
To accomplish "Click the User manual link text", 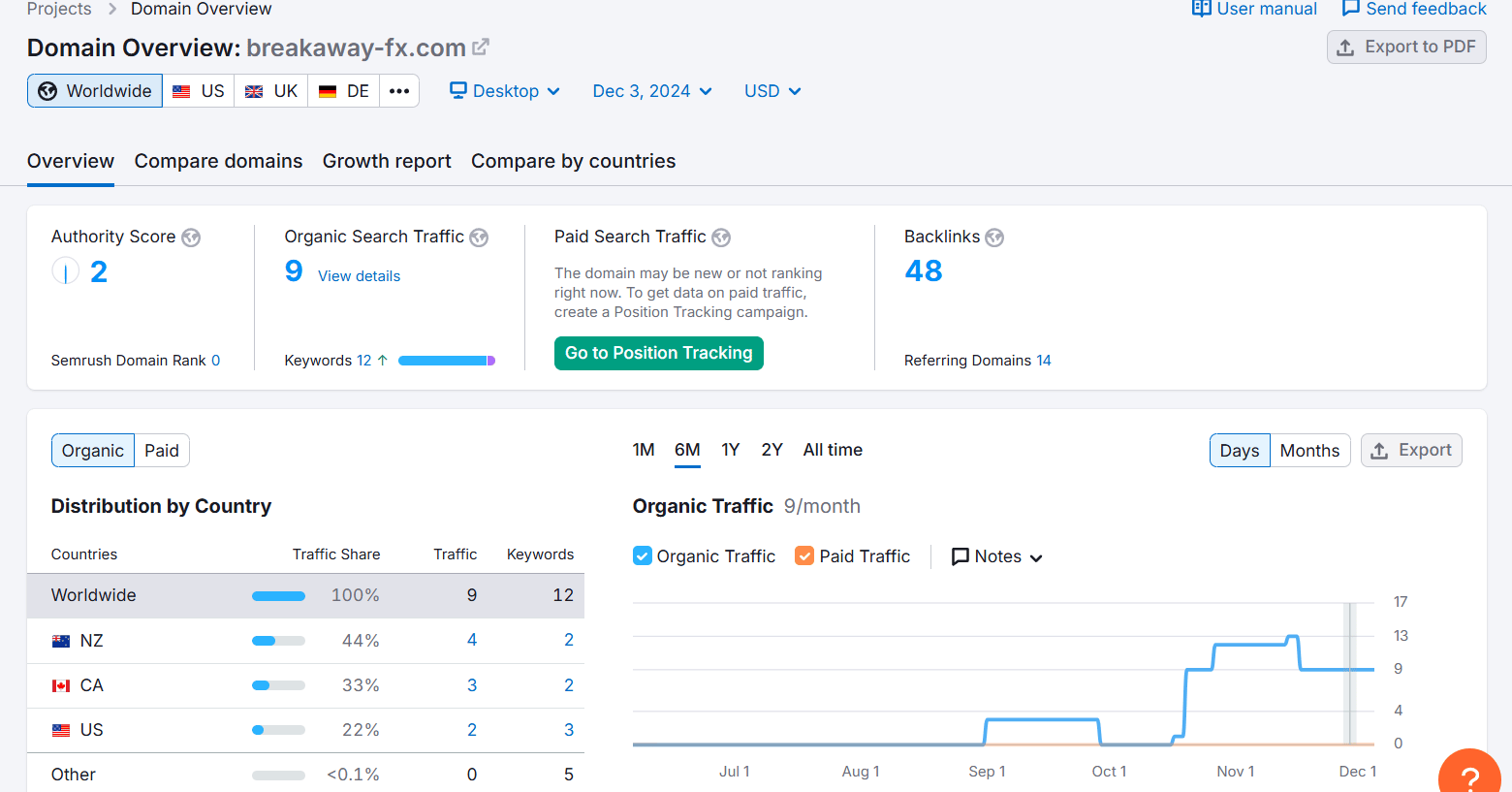I will (x=1267, y=9).
